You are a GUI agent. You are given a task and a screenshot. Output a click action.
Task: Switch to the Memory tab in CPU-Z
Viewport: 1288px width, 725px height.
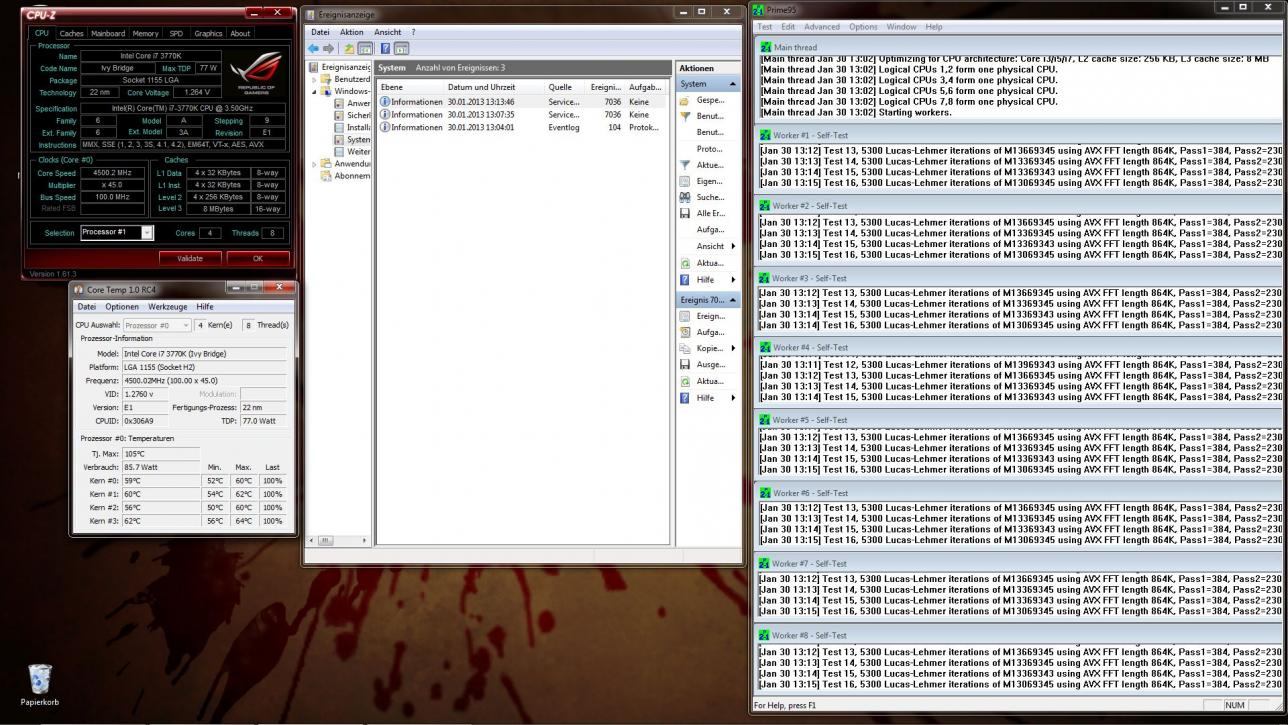[145, 33]
